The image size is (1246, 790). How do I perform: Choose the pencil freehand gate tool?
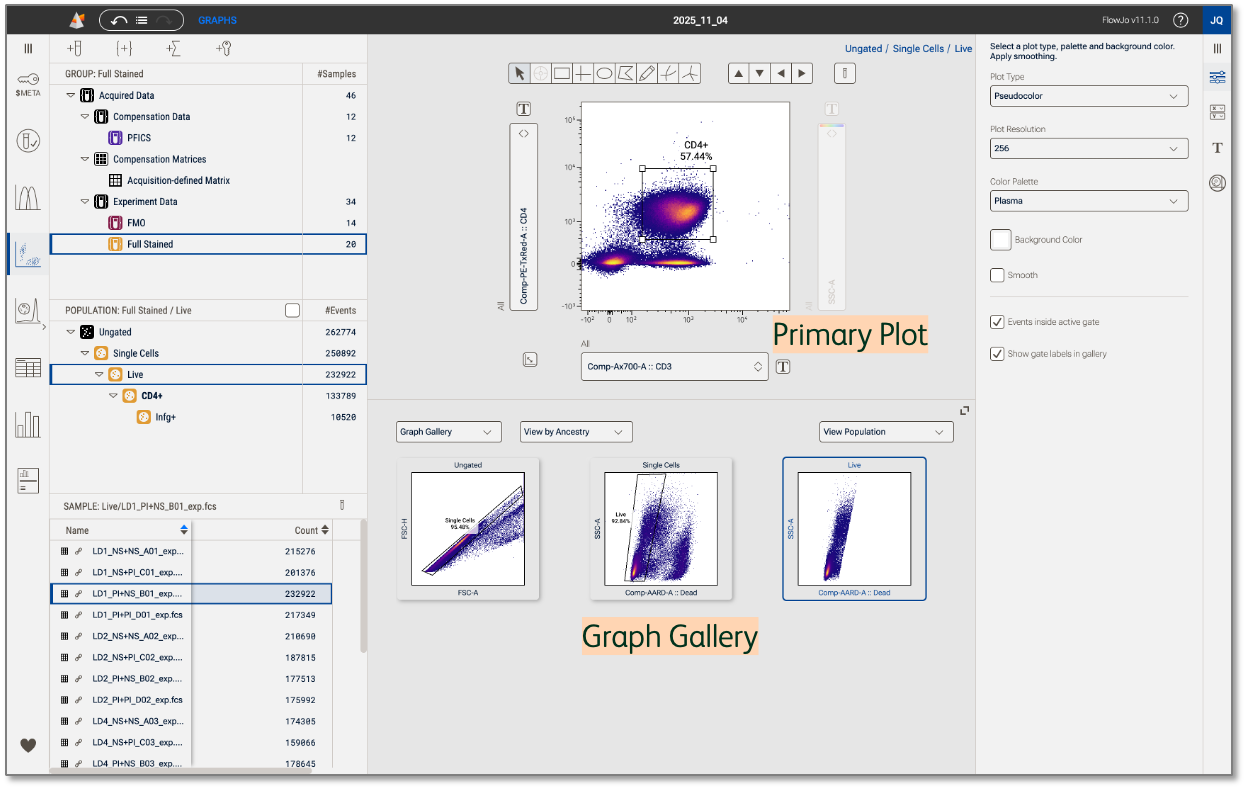click(647, 73)
